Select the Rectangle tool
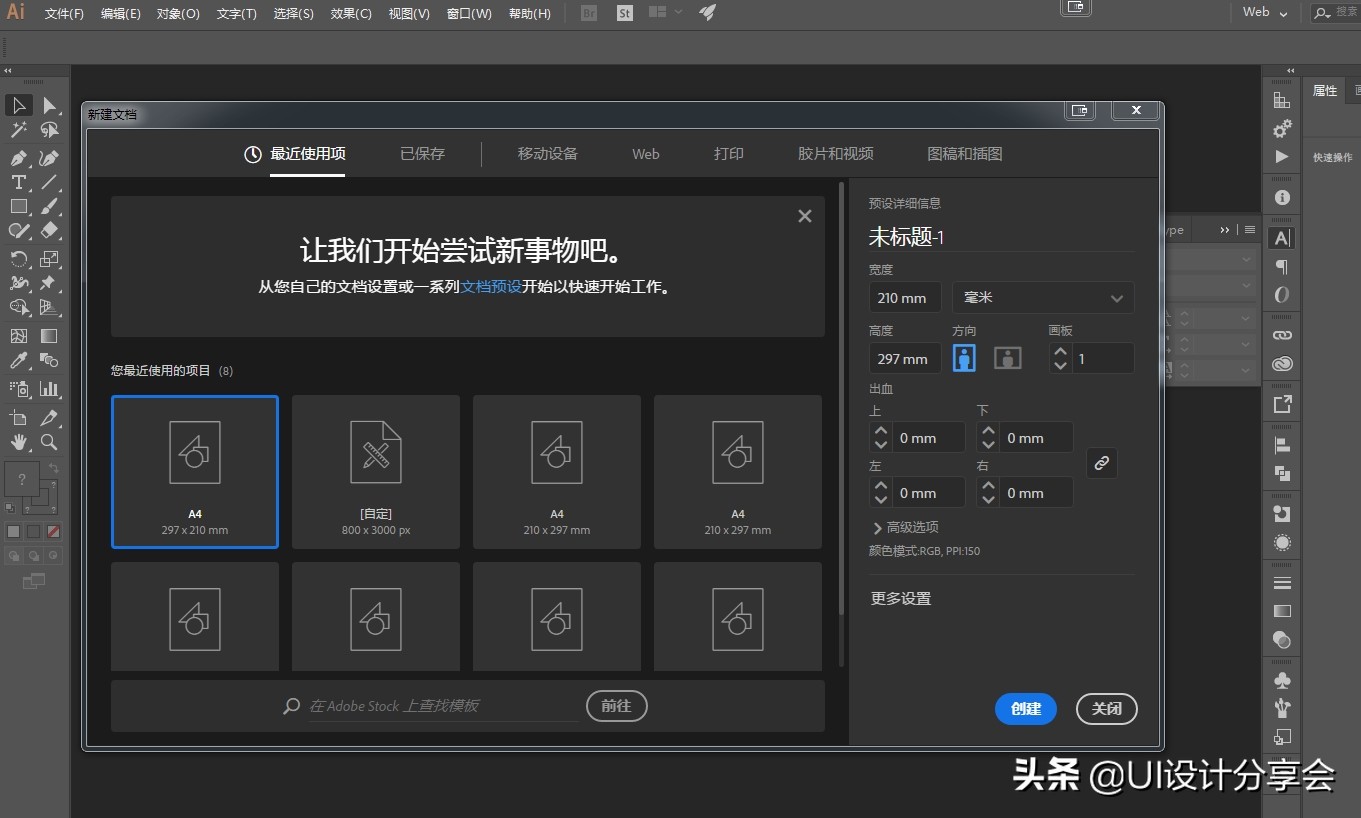The image size is (1361, 818). click(x=18, y=206)
